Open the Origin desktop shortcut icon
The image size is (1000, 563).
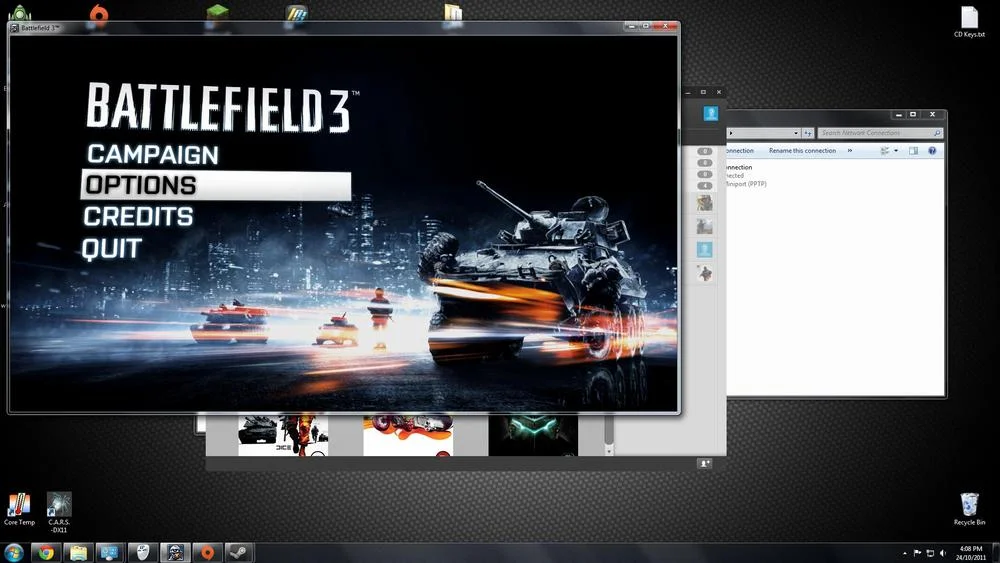coord(98,12)
